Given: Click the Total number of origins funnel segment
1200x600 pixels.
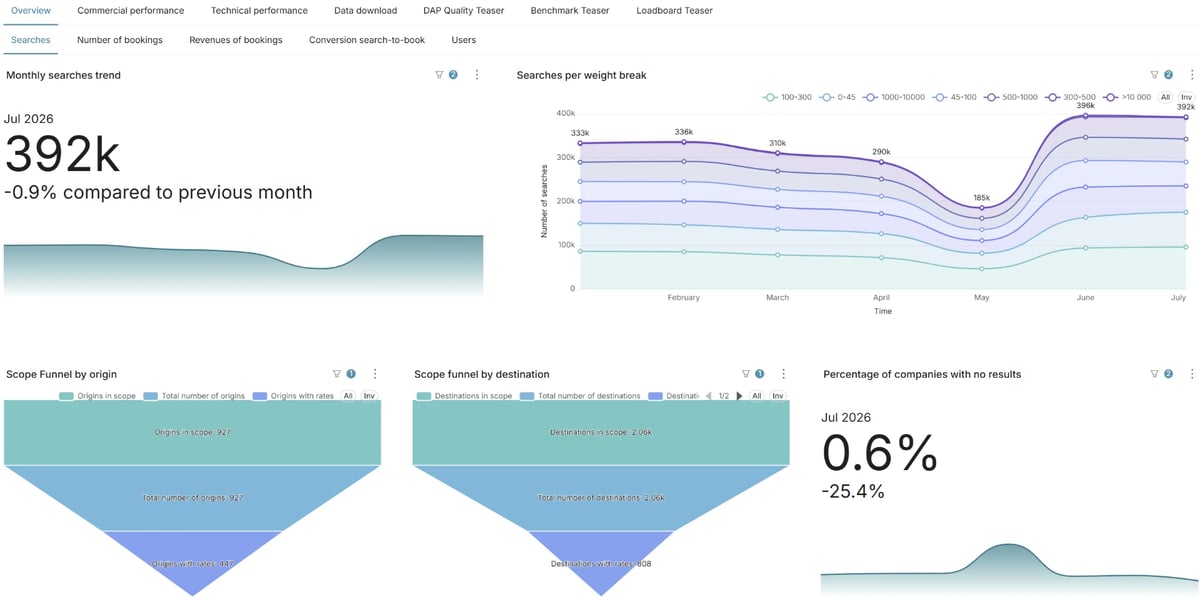Looking at the screenshot, I should coord(192,497).
